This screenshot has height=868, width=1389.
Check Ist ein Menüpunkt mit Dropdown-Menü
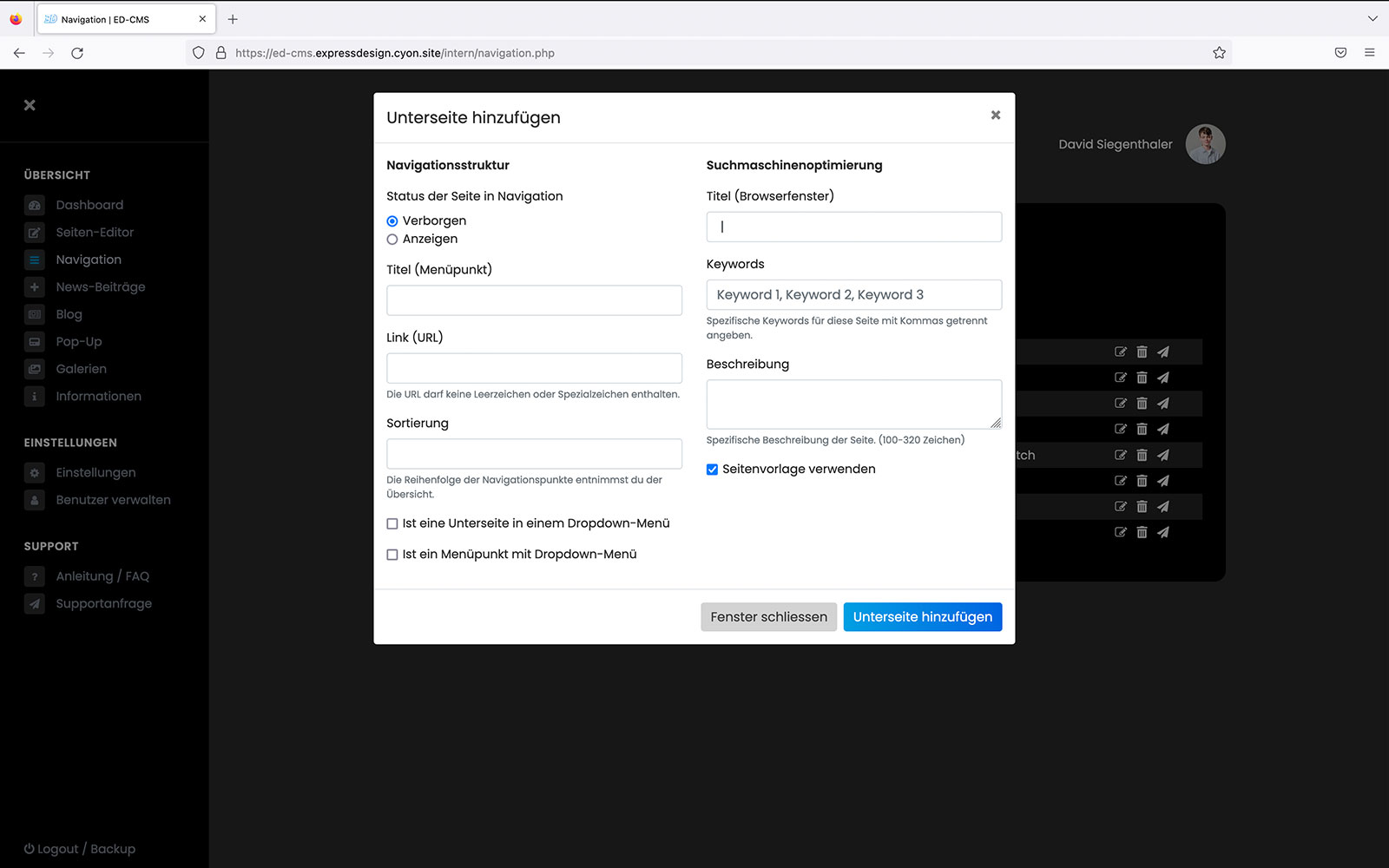(x=392, y=555)
